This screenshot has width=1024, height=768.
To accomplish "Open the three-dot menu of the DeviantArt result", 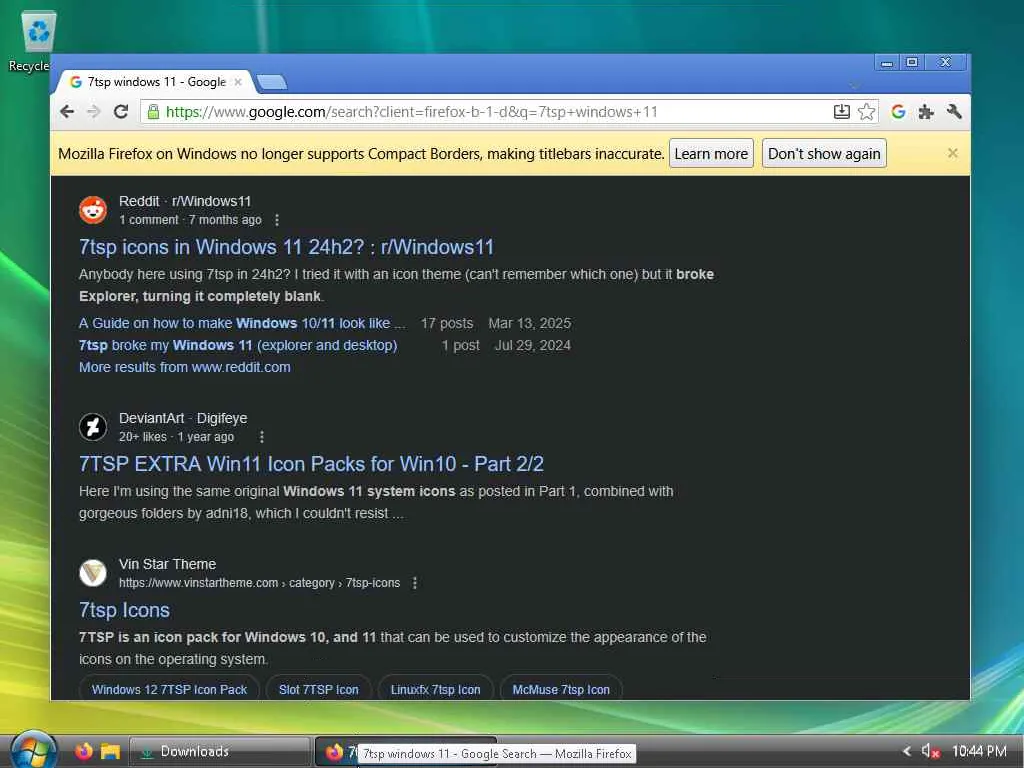I will [x=262, y=437].
